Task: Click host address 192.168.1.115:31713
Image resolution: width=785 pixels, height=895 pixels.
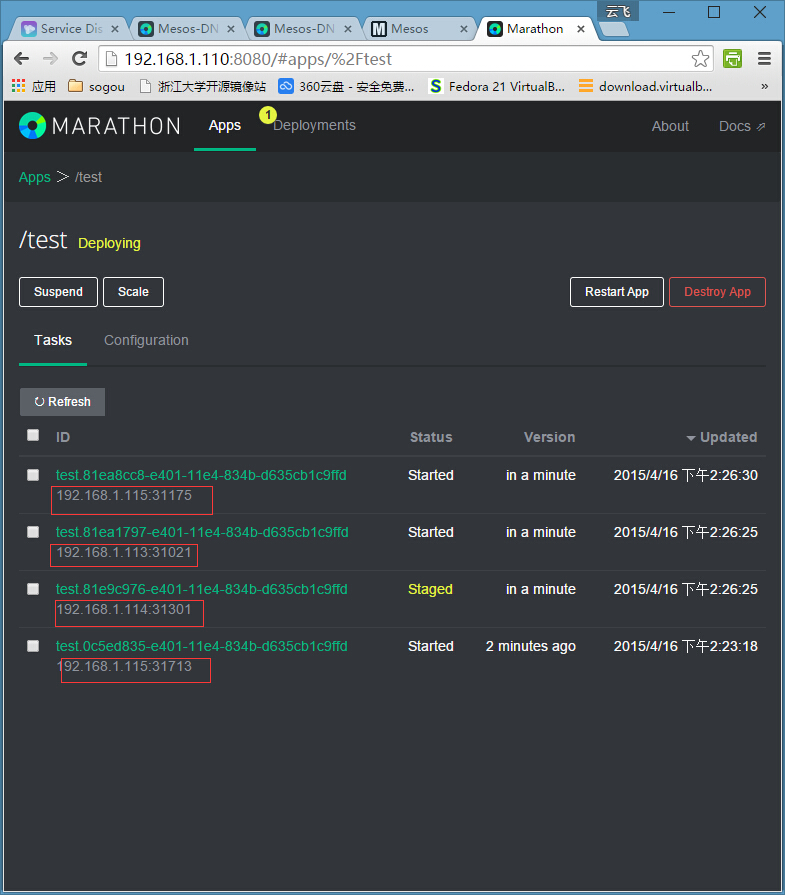Action: tap(124, 667)
